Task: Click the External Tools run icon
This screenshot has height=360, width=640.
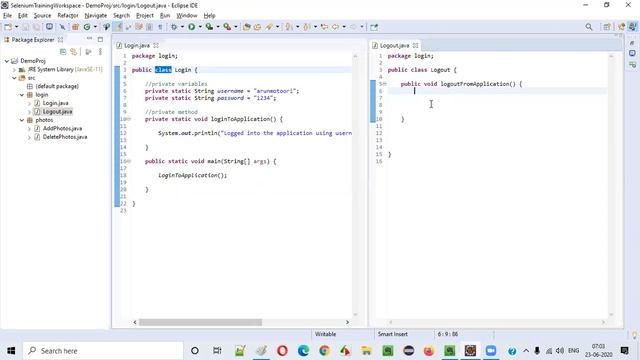Action: (227, 27)
